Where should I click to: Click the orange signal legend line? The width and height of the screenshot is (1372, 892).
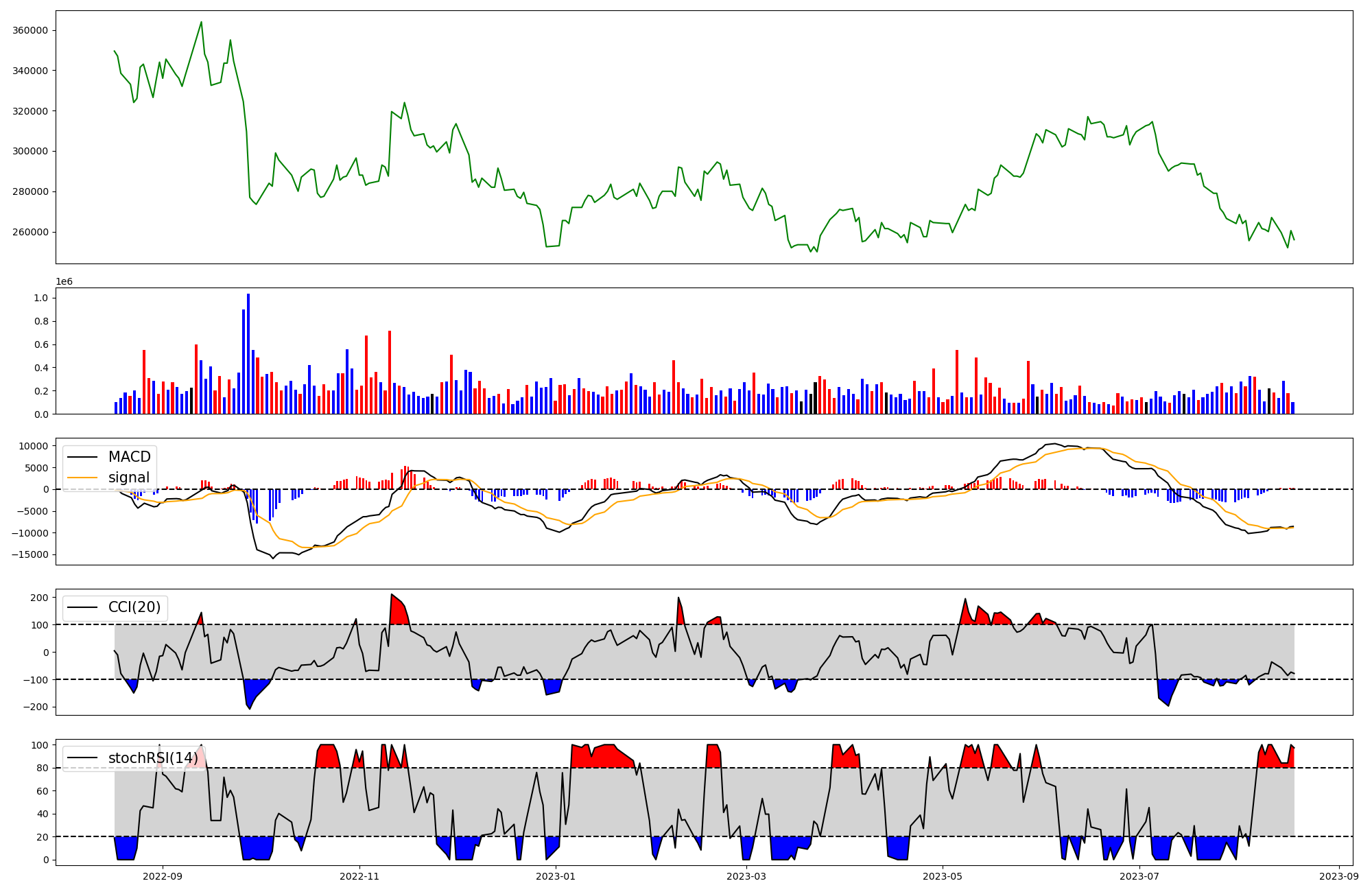[84, 478]
